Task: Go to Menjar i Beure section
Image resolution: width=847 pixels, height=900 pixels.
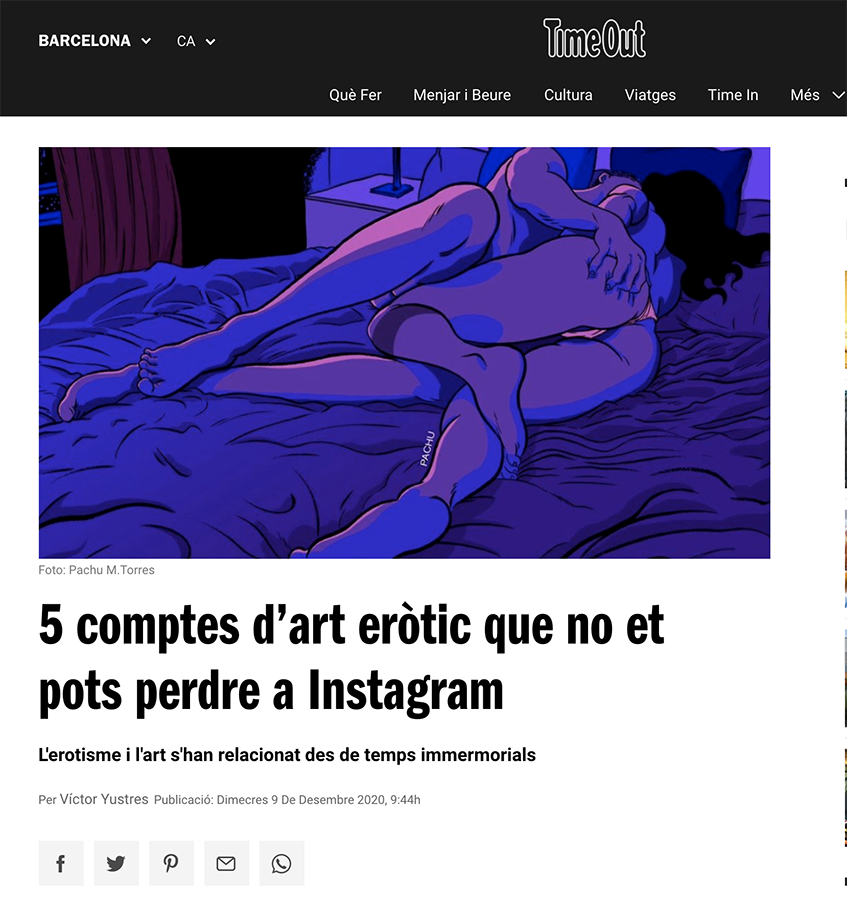Action: [x=462, y=95]
